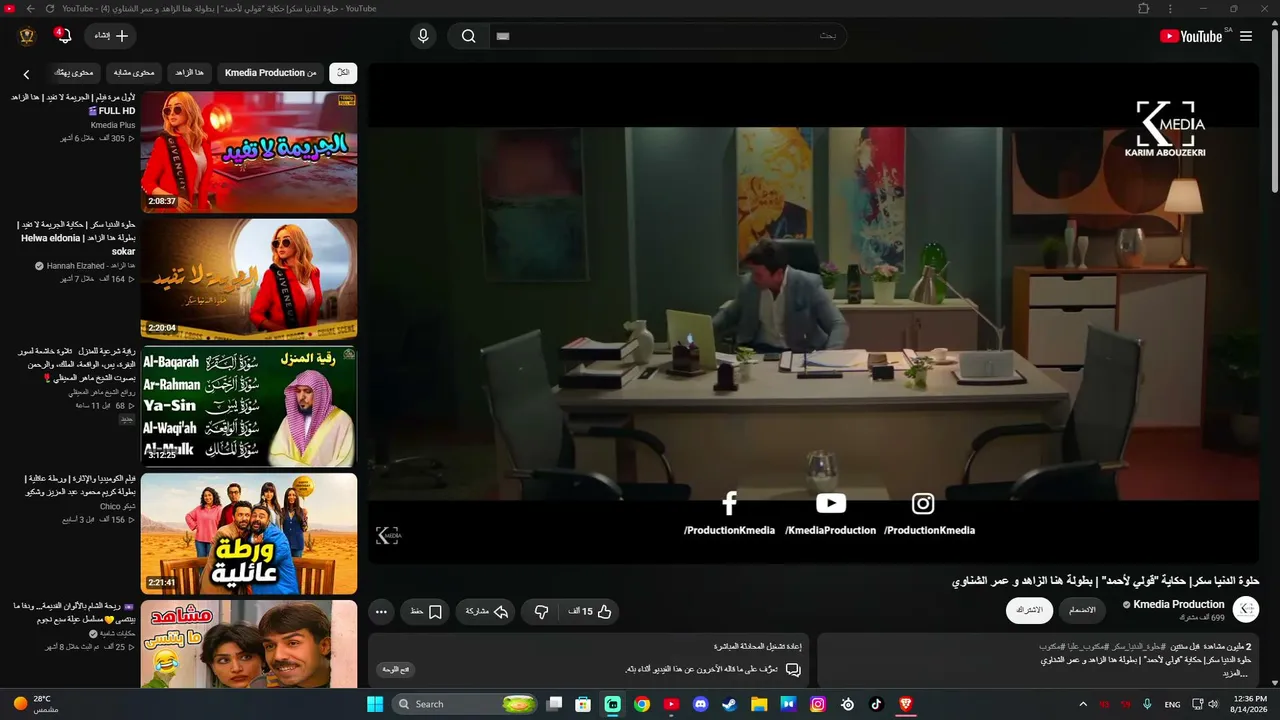Select the هنا الزاهد filter chip
This screenshot has width=1280, height=720.
tap(189, 73)
